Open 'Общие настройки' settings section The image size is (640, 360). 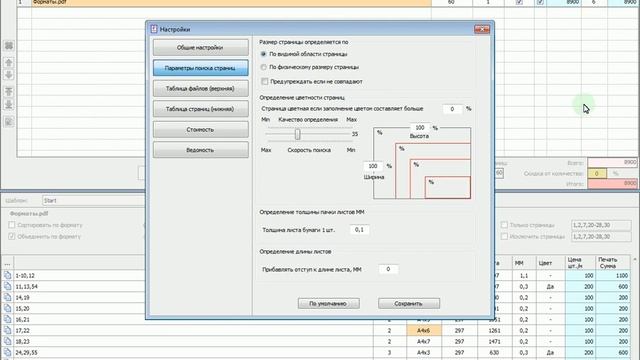pos(200,47)
